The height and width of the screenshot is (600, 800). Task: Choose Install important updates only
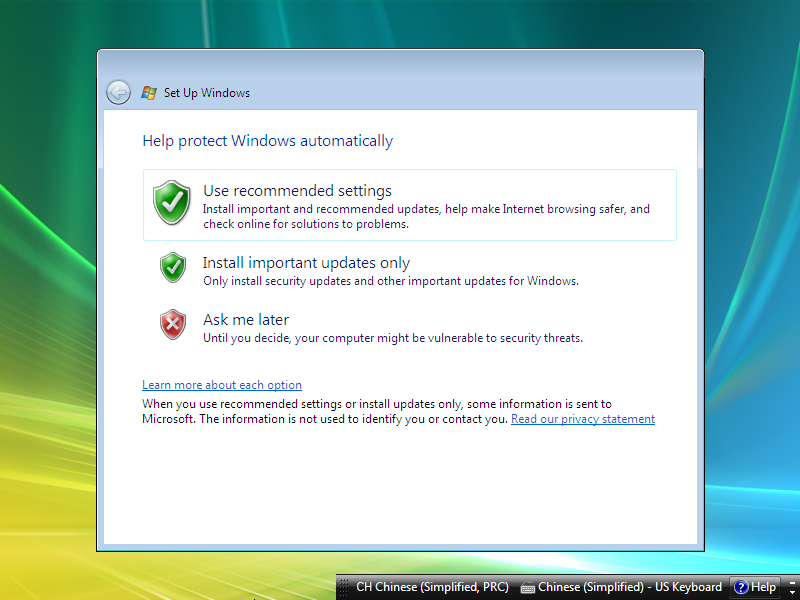pos(410,269)
